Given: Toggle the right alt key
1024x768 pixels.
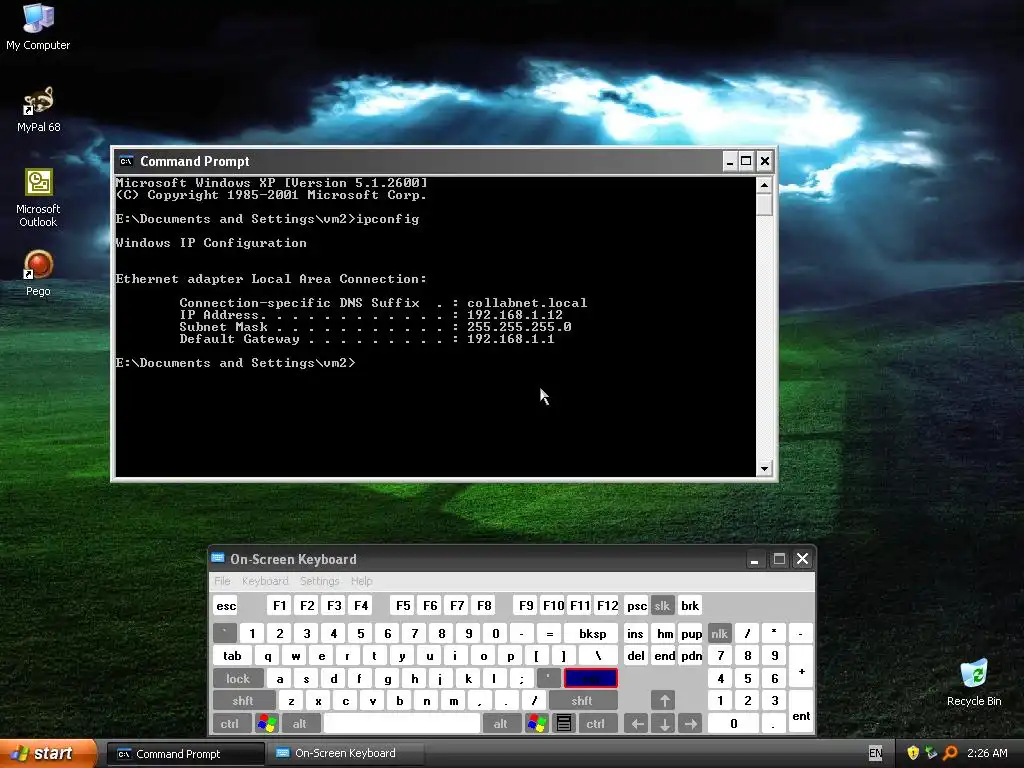Looking at the screenshot, I should click(501, 724).
